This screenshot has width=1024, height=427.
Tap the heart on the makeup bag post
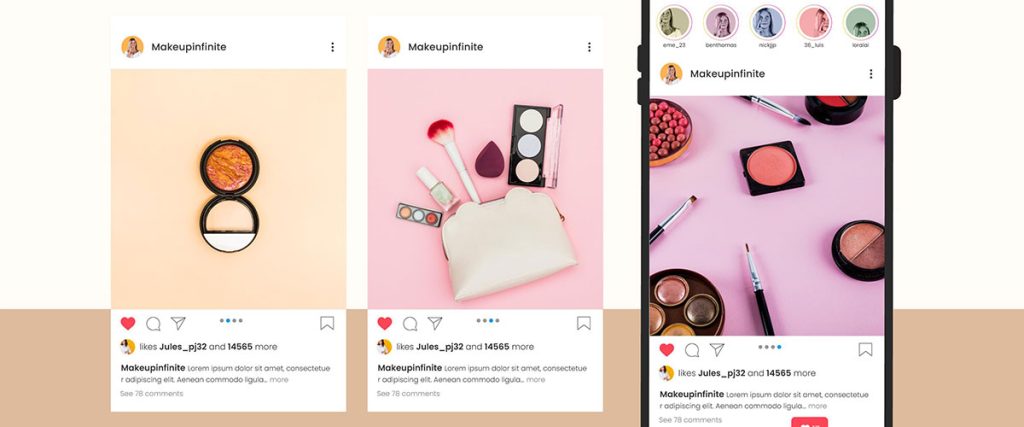385,323
